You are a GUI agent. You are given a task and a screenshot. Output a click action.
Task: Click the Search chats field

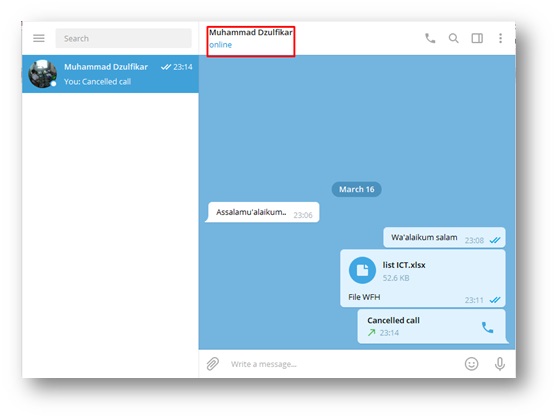point(123,38)
